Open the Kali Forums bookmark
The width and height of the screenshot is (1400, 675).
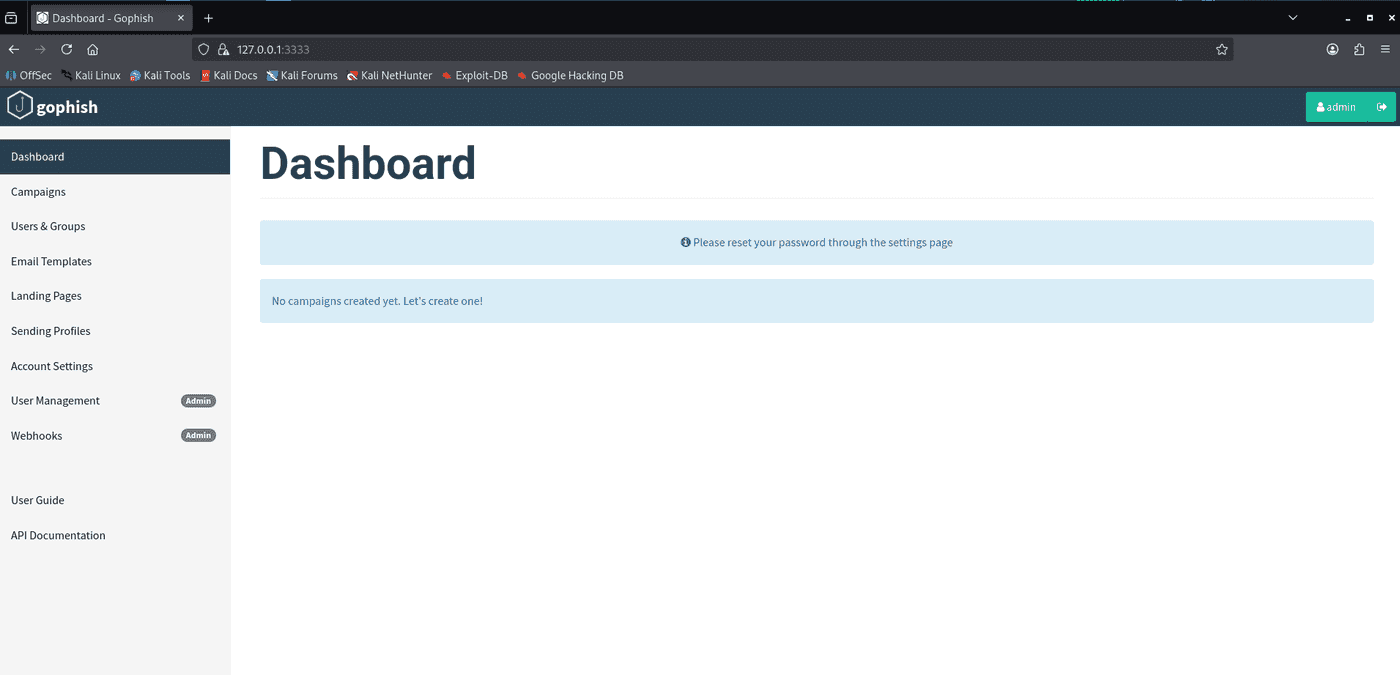(x=302, y=75)
